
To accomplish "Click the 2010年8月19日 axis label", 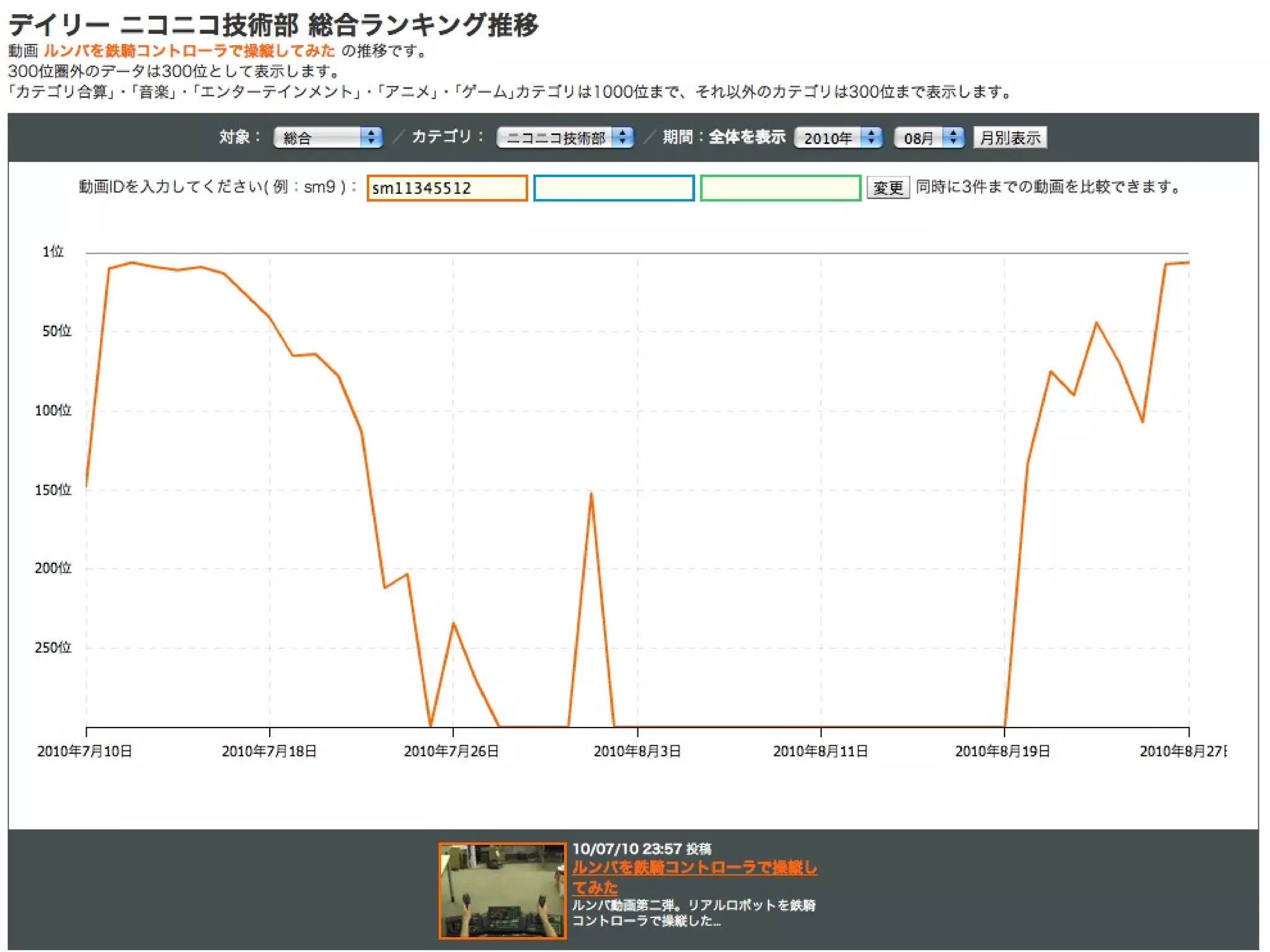I will [x=1002, y=751].
